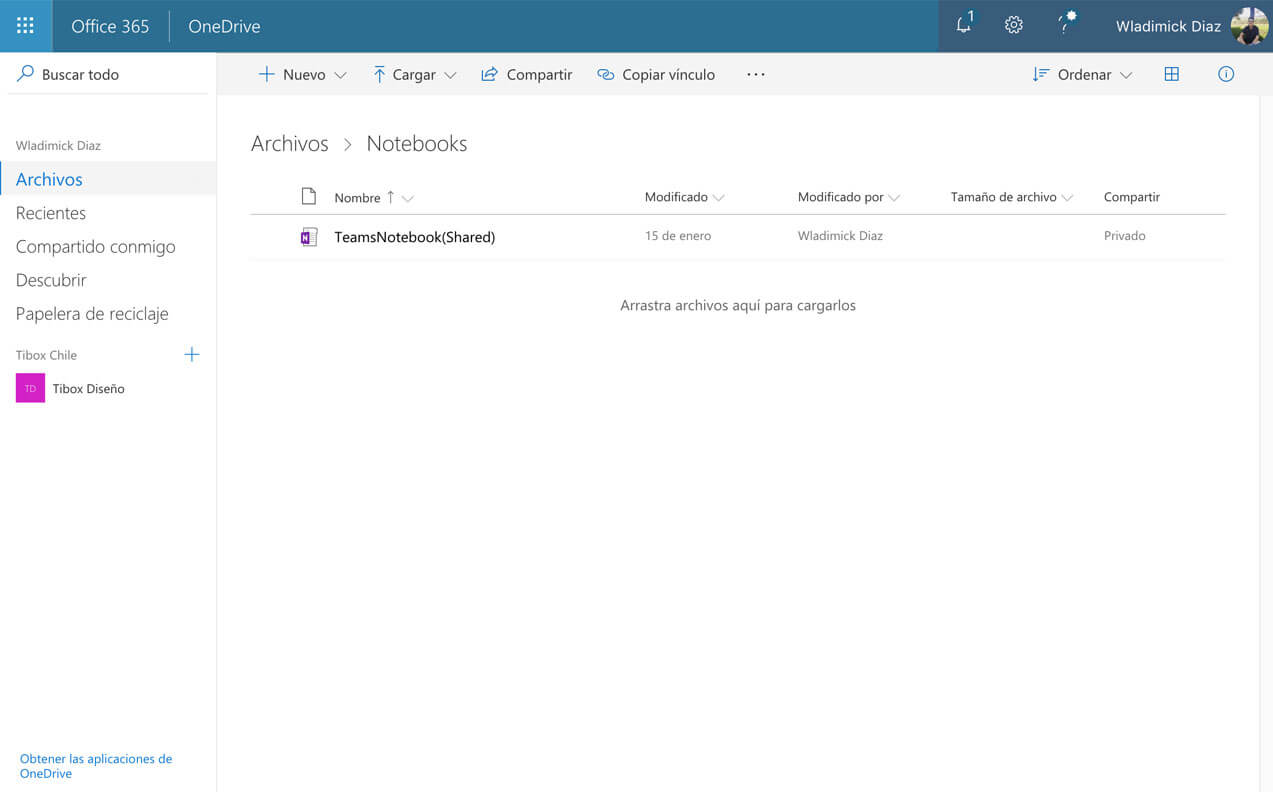This screenshot has height=792, width=1273.
Task: Open the Nombre column header dropdown
Action: pos(407,198)
